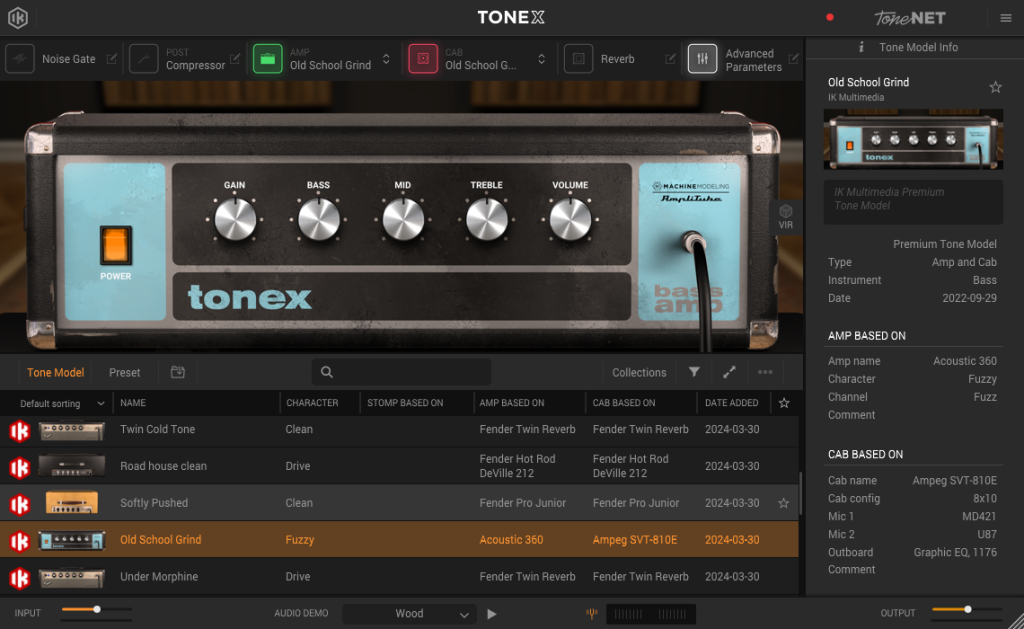
Task: Sort by CAB BASED ON column
Action: point(624,403)
